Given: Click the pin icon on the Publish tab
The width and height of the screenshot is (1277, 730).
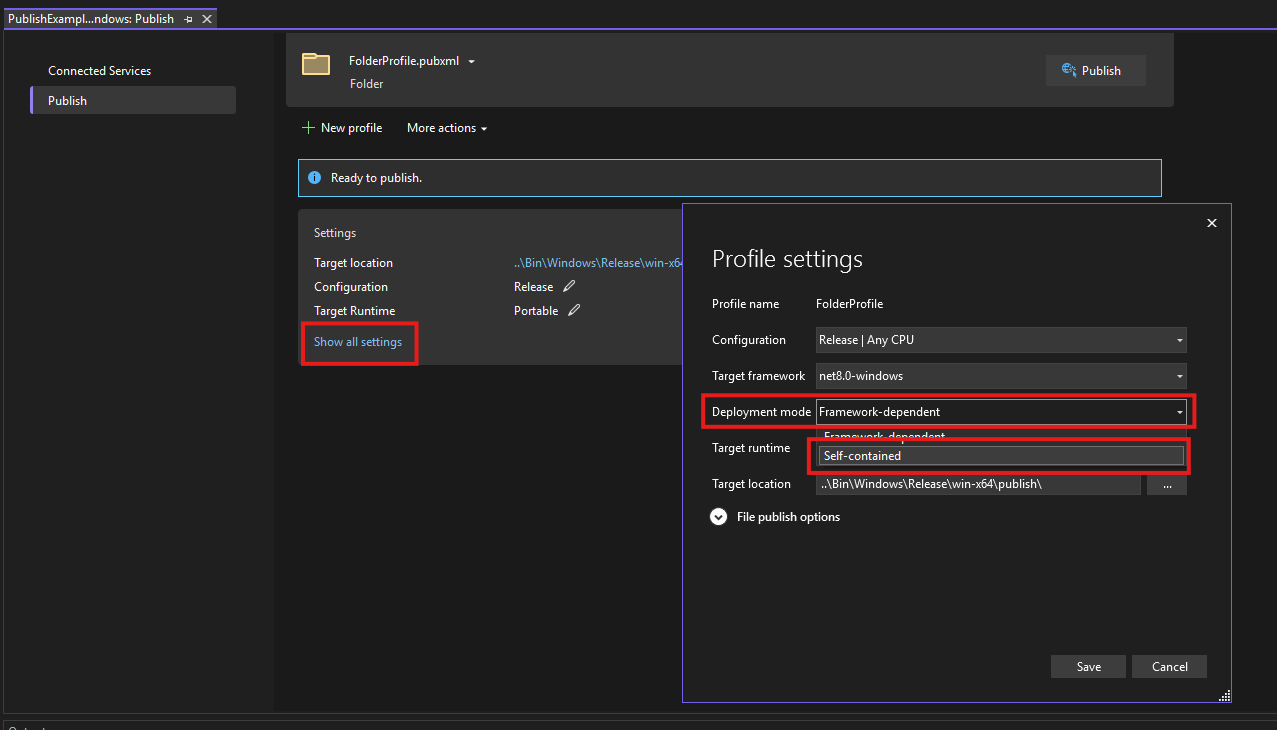Looking at the screenshot, I should click(x=189, y=19).
